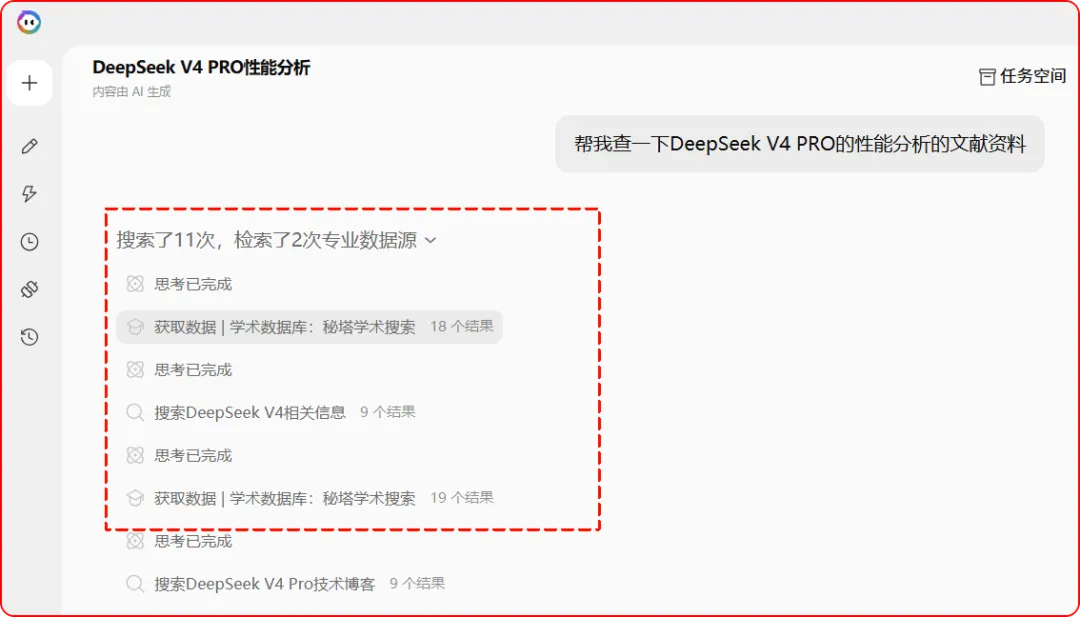Screen dimensions: 1080x617
Task: Click the conversation title DeepSeek V4 PRO性能分析
Action: [x=201, y=67]
